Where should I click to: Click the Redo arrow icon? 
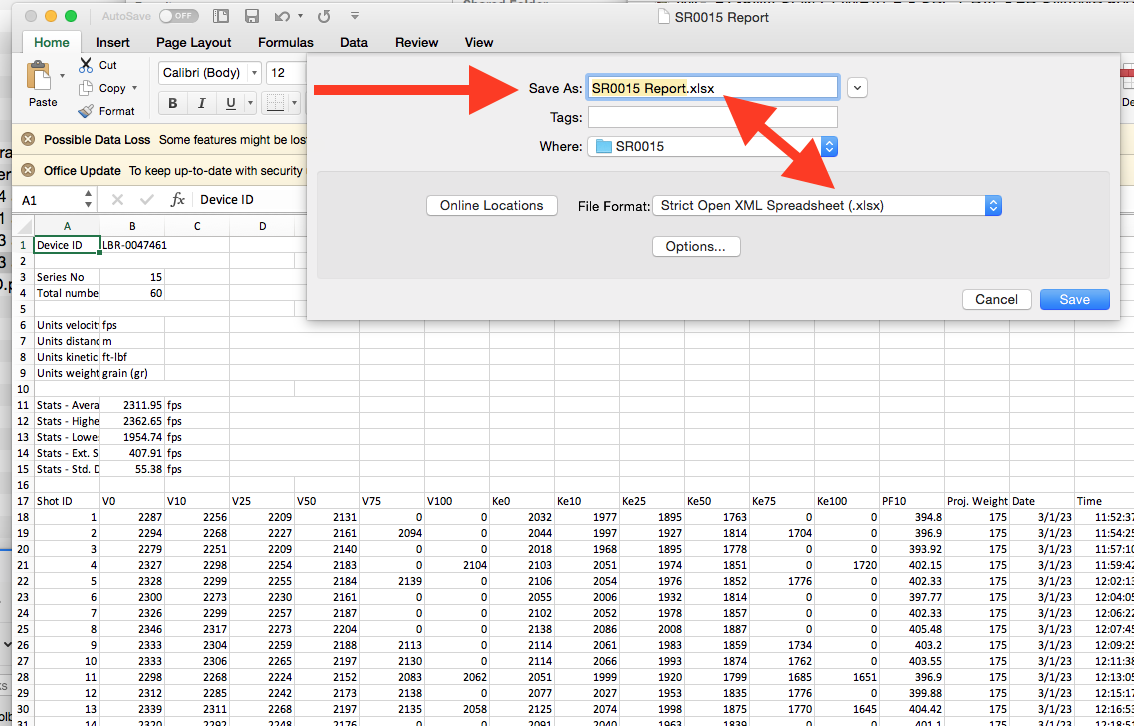pos(323,17)
